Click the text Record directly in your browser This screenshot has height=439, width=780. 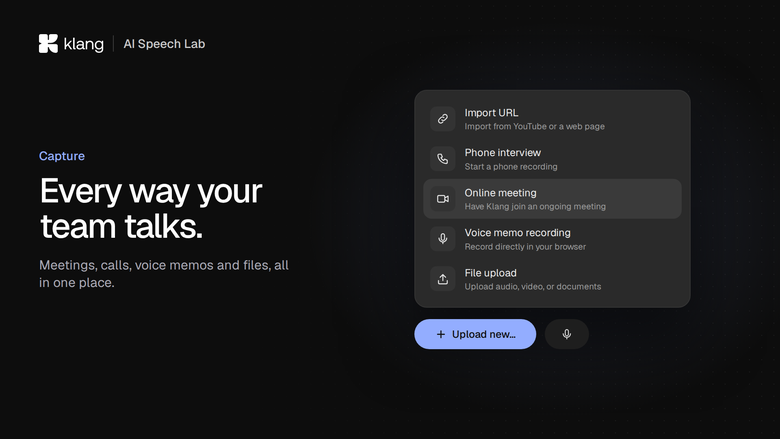pyautogui.click(x=525, y=247)
